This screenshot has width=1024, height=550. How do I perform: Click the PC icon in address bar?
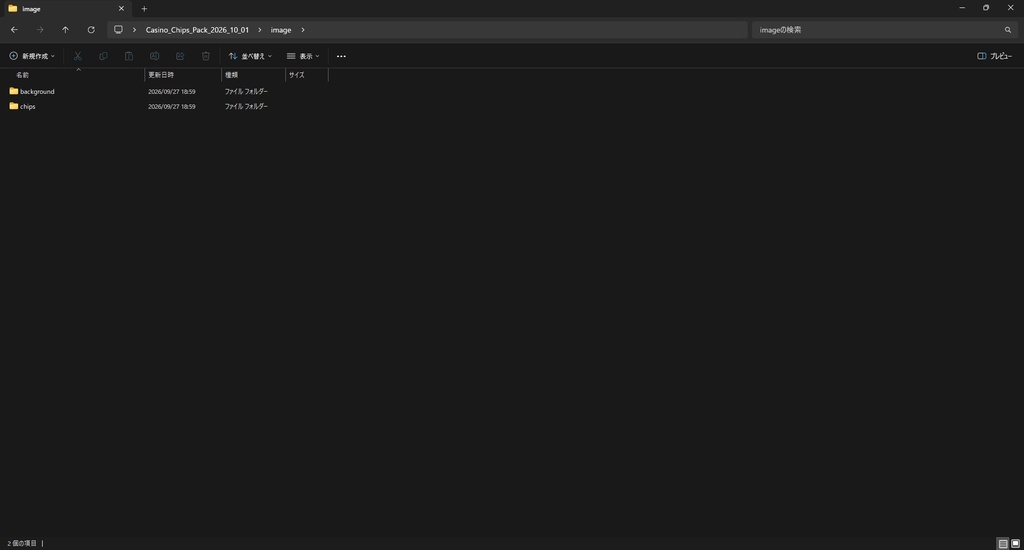[118, 30]
